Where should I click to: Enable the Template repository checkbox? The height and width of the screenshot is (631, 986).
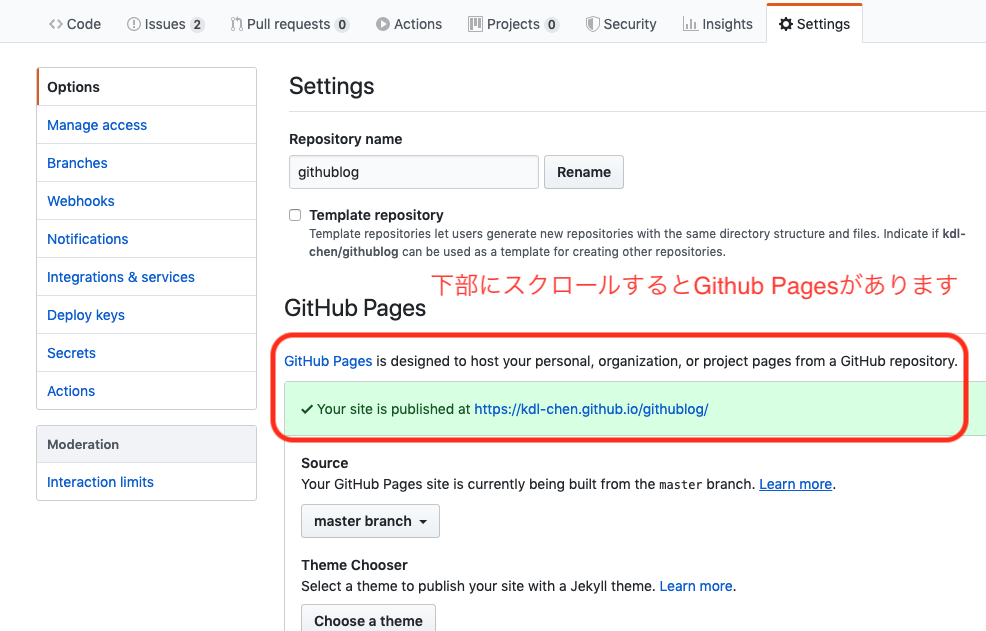click(295, 215)
